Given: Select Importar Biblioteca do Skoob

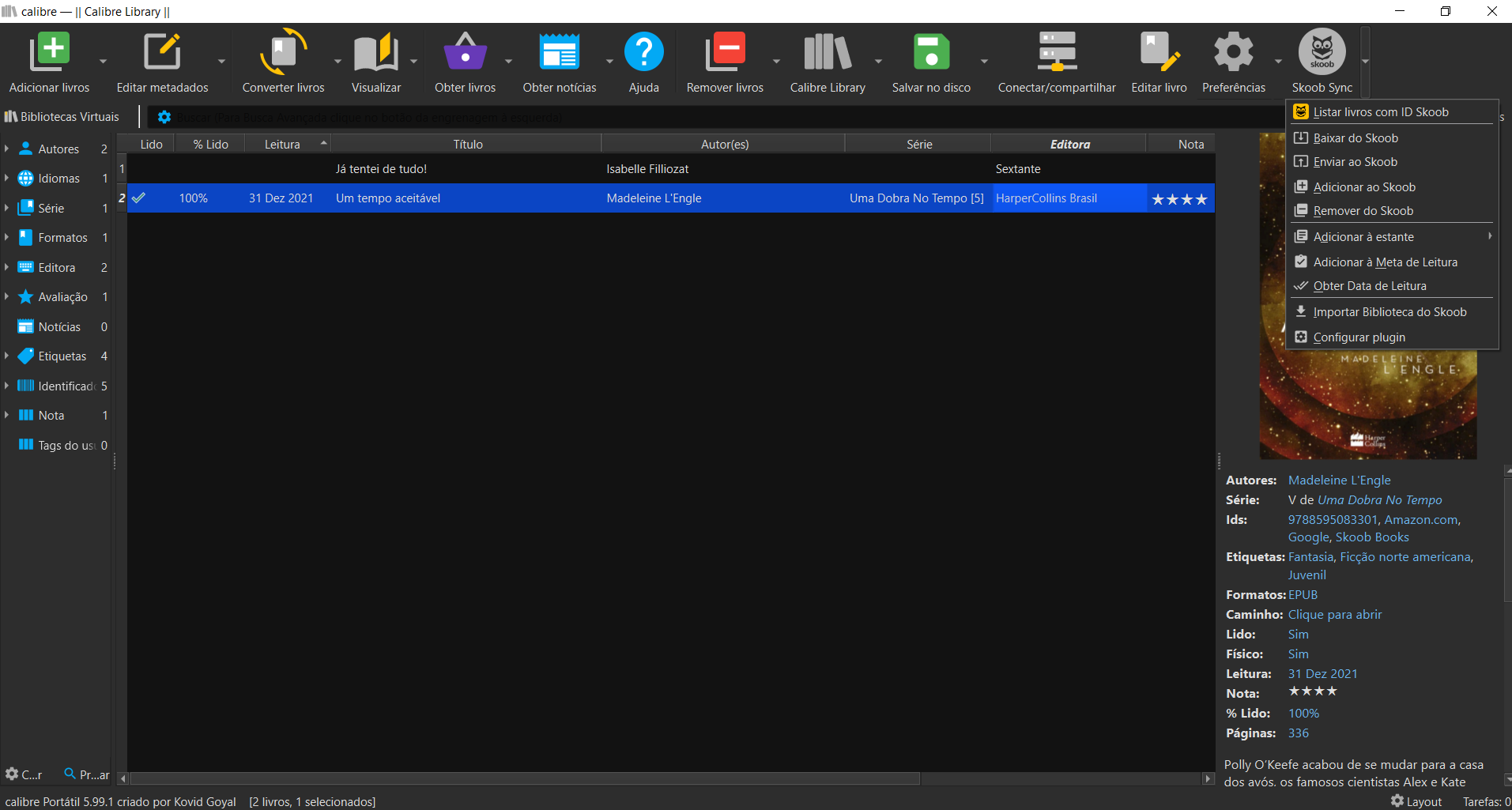Looking at the screenshot, I should point(1392,311).
